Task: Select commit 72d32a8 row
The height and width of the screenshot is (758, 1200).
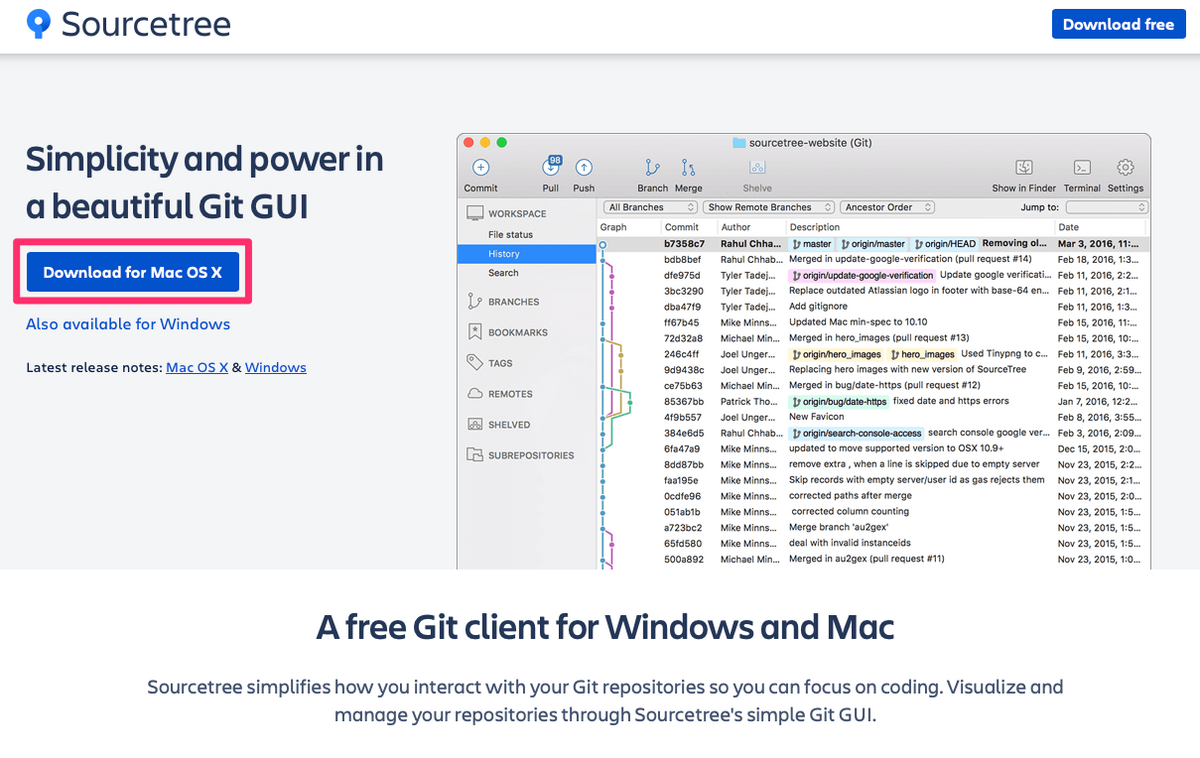Action: coord(873,338)
